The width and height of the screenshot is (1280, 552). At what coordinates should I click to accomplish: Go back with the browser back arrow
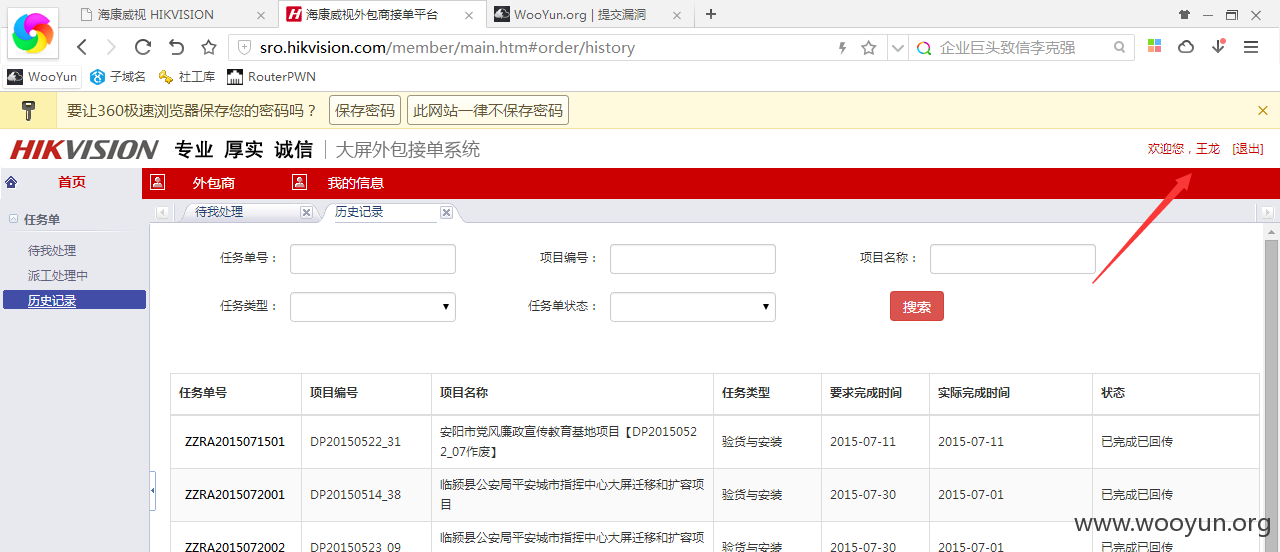tap(82, 47)
